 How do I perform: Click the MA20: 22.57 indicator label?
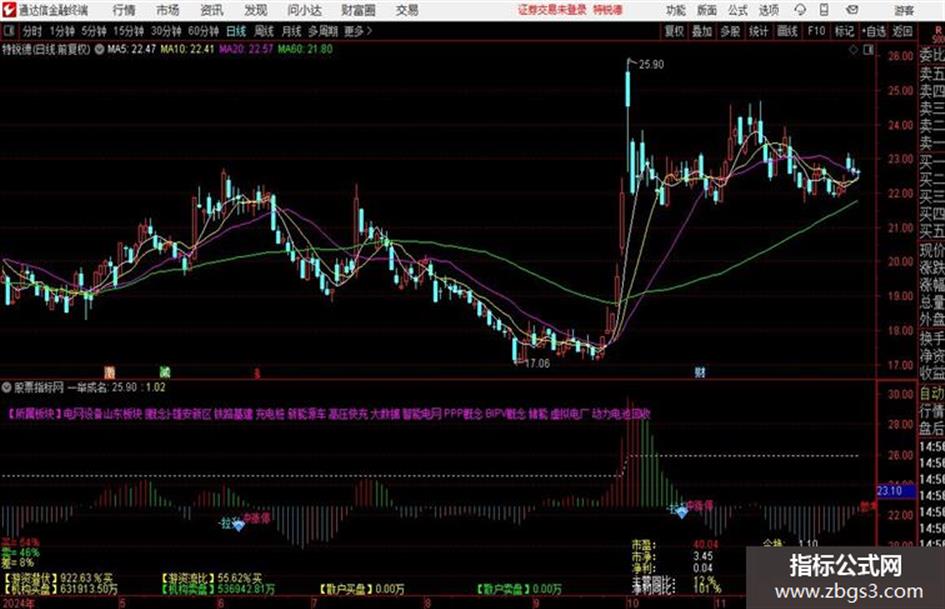246,49
